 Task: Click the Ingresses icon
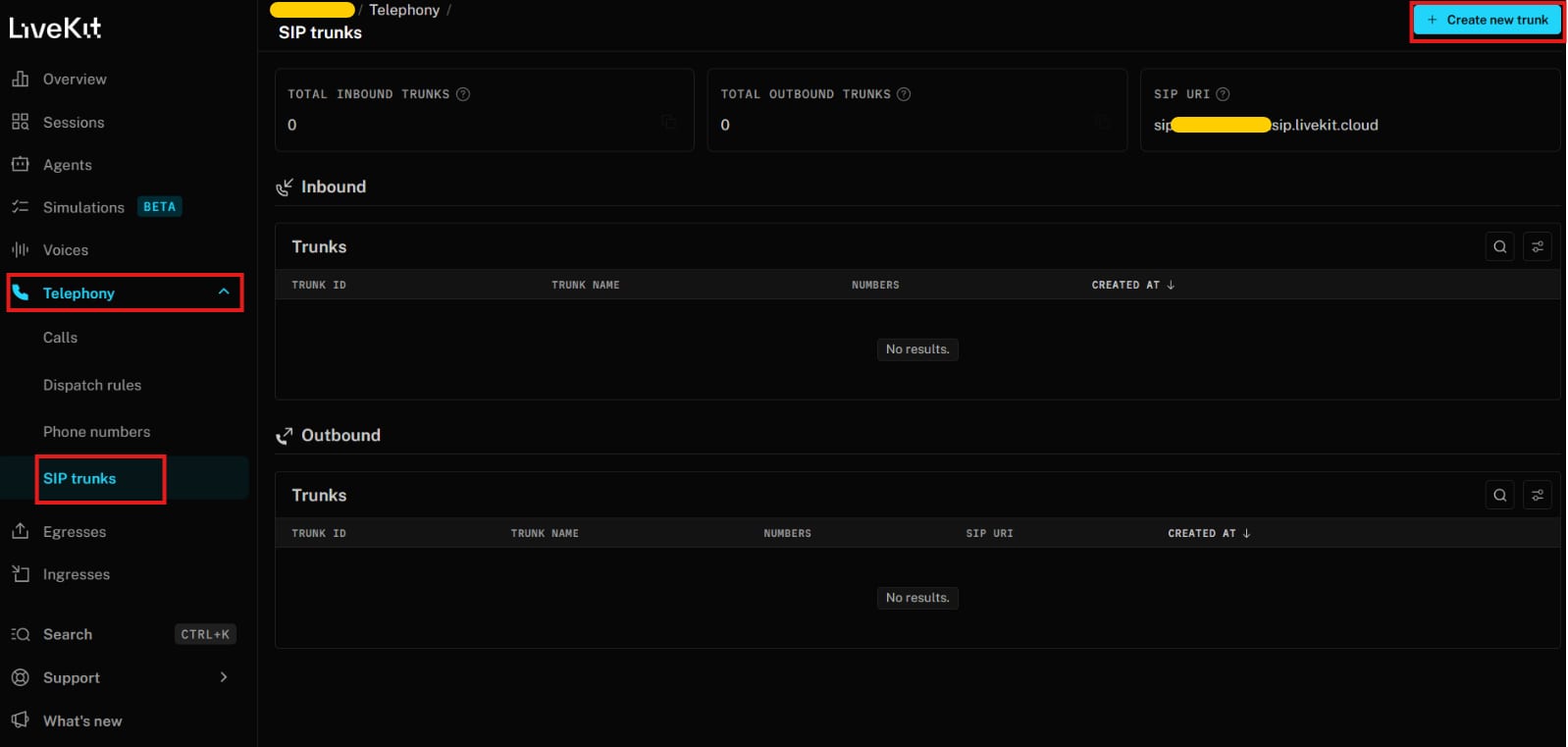(x=20, y=573)
